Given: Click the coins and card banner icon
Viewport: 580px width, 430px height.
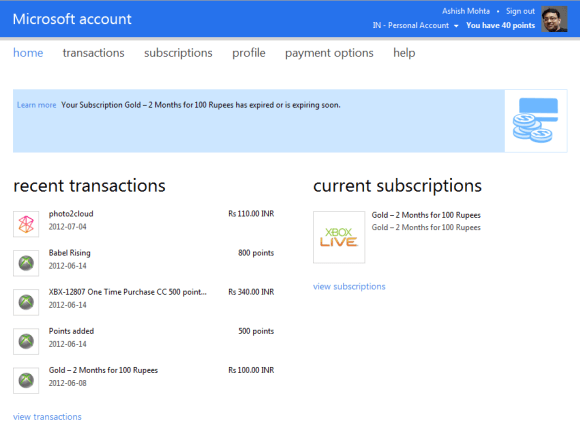Looking at the screenshot, I should (535, 120).
